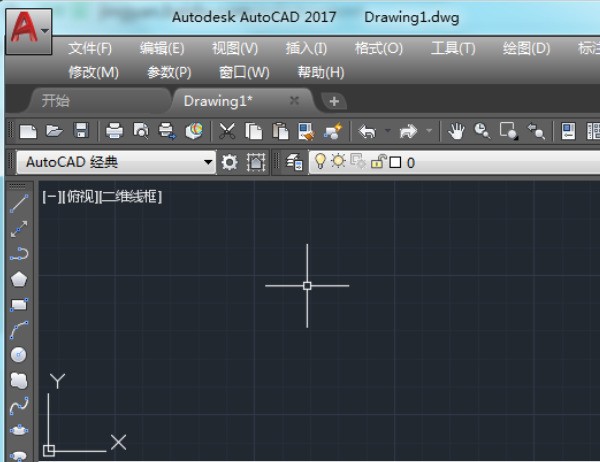This screenshot has width=600, height=462.
Task: Click the white layer color swatch
Action: point(395,162)
